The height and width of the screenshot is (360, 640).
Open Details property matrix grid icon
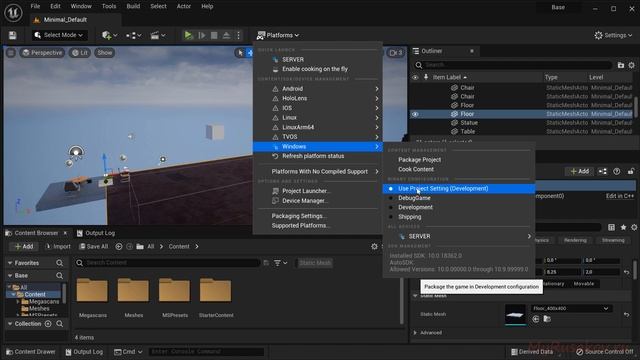pos(611,227)
